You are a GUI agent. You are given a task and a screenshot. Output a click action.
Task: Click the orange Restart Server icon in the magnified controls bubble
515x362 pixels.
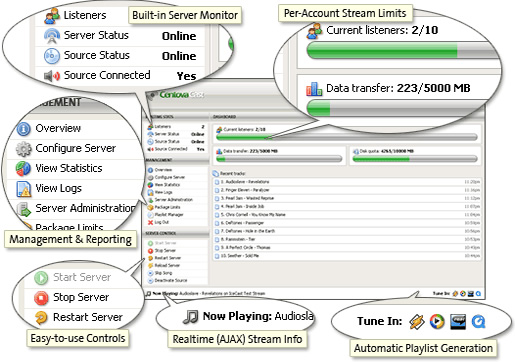click(41, 317)
